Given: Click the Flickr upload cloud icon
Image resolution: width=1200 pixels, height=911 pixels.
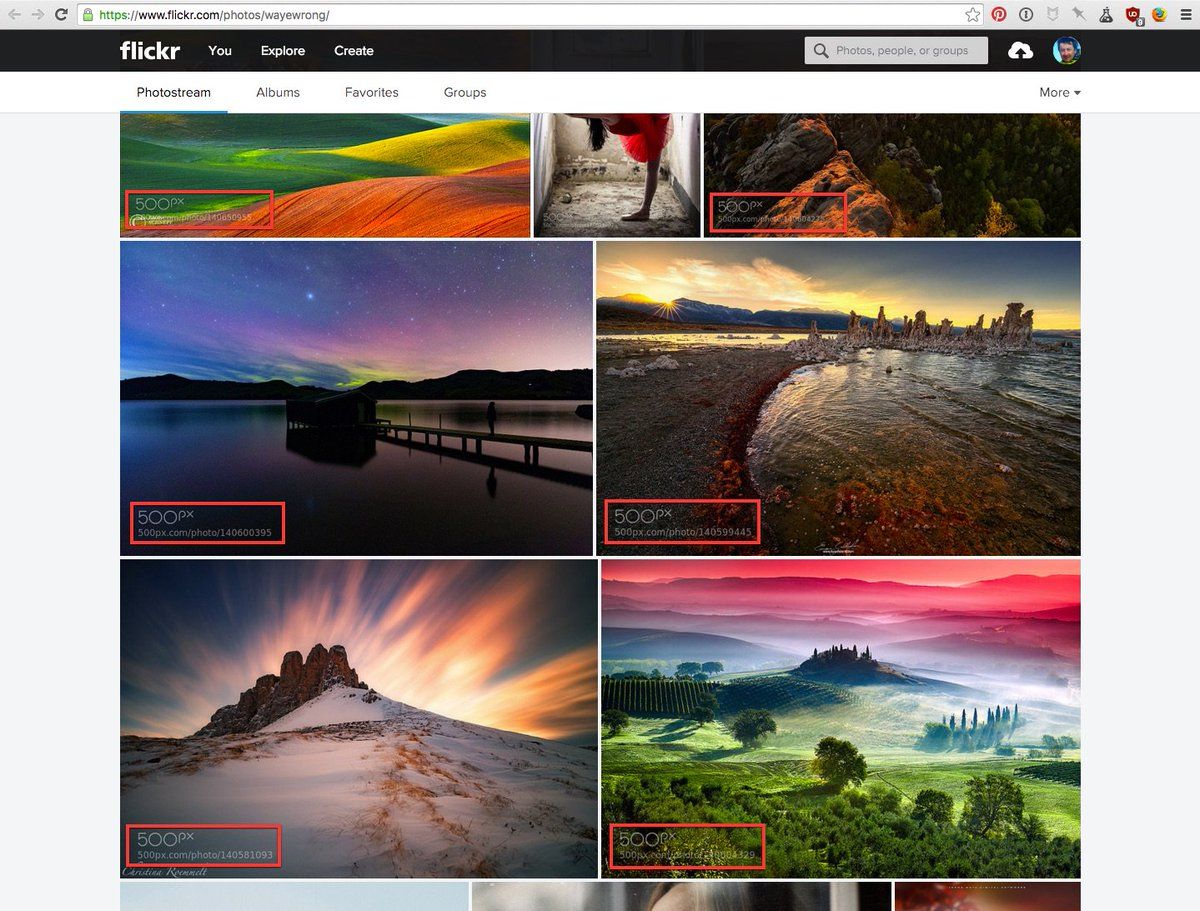Looking at the screenshot, I should point(1020,51).
